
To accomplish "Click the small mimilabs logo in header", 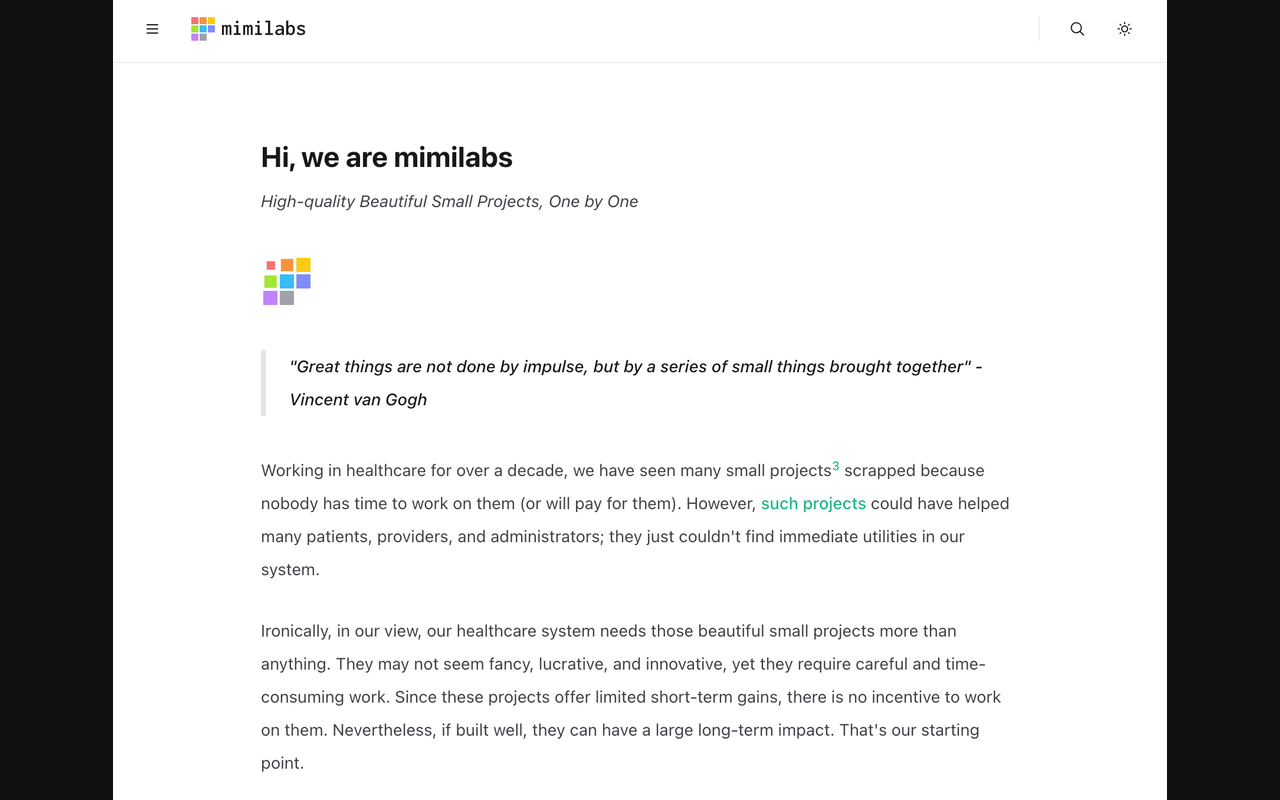I will 203,29.
